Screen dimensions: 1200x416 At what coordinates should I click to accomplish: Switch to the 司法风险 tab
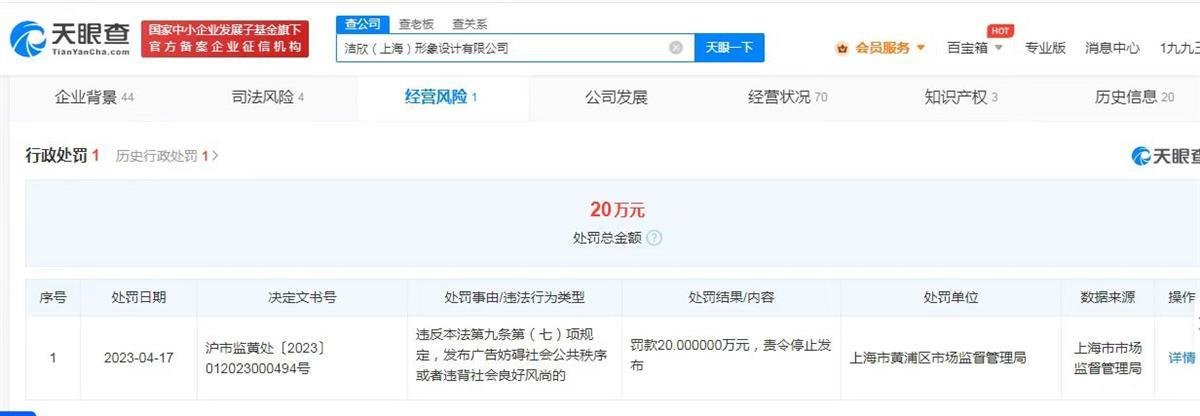coord(267,97)
